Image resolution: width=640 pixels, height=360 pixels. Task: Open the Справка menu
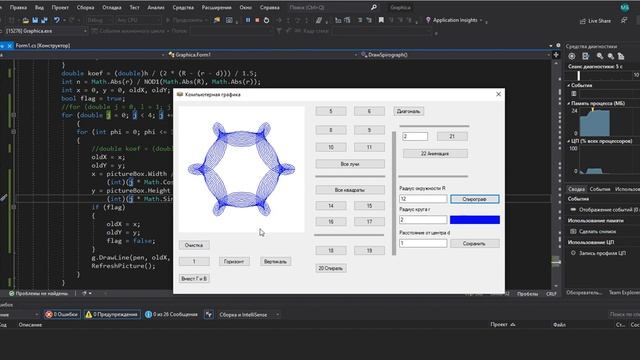click(270, 7)
